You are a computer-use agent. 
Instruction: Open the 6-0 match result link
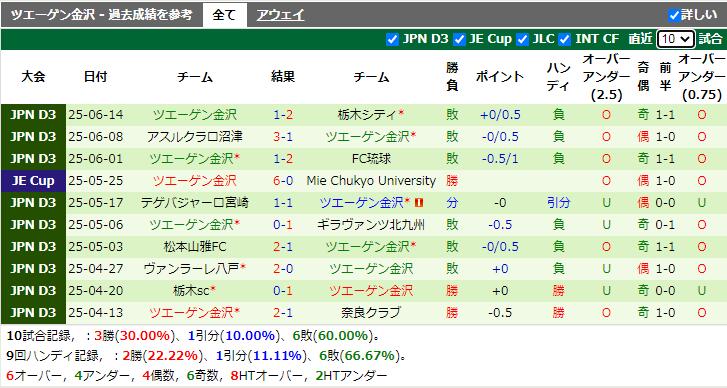click(x=283, y=181)
